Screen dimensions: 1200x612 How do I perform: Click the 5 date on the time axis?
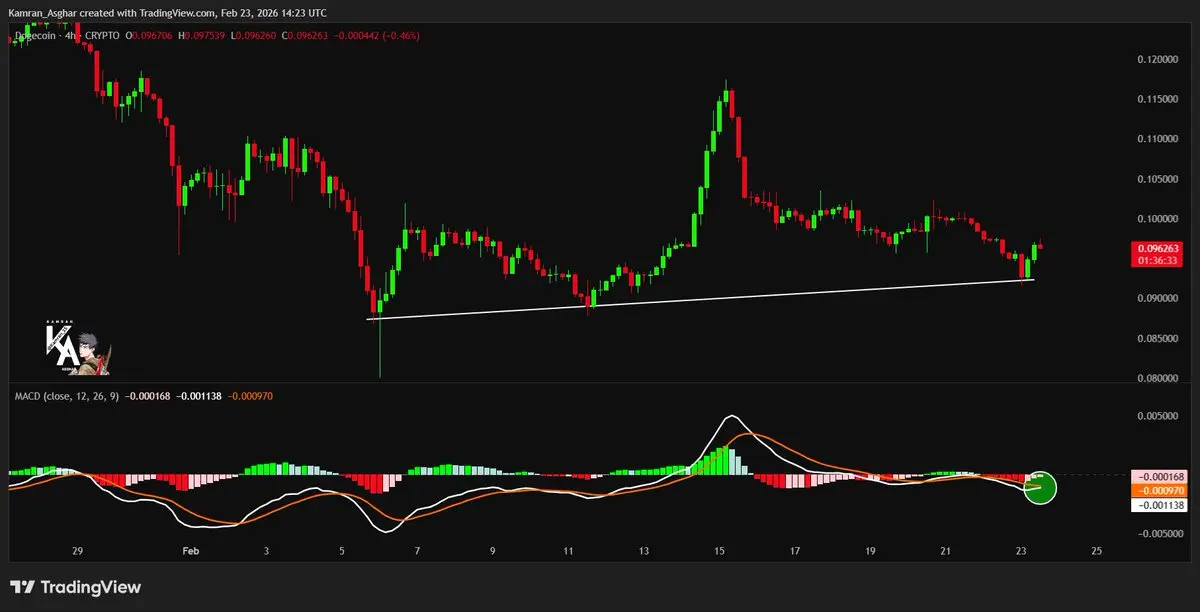coord(342,551)
